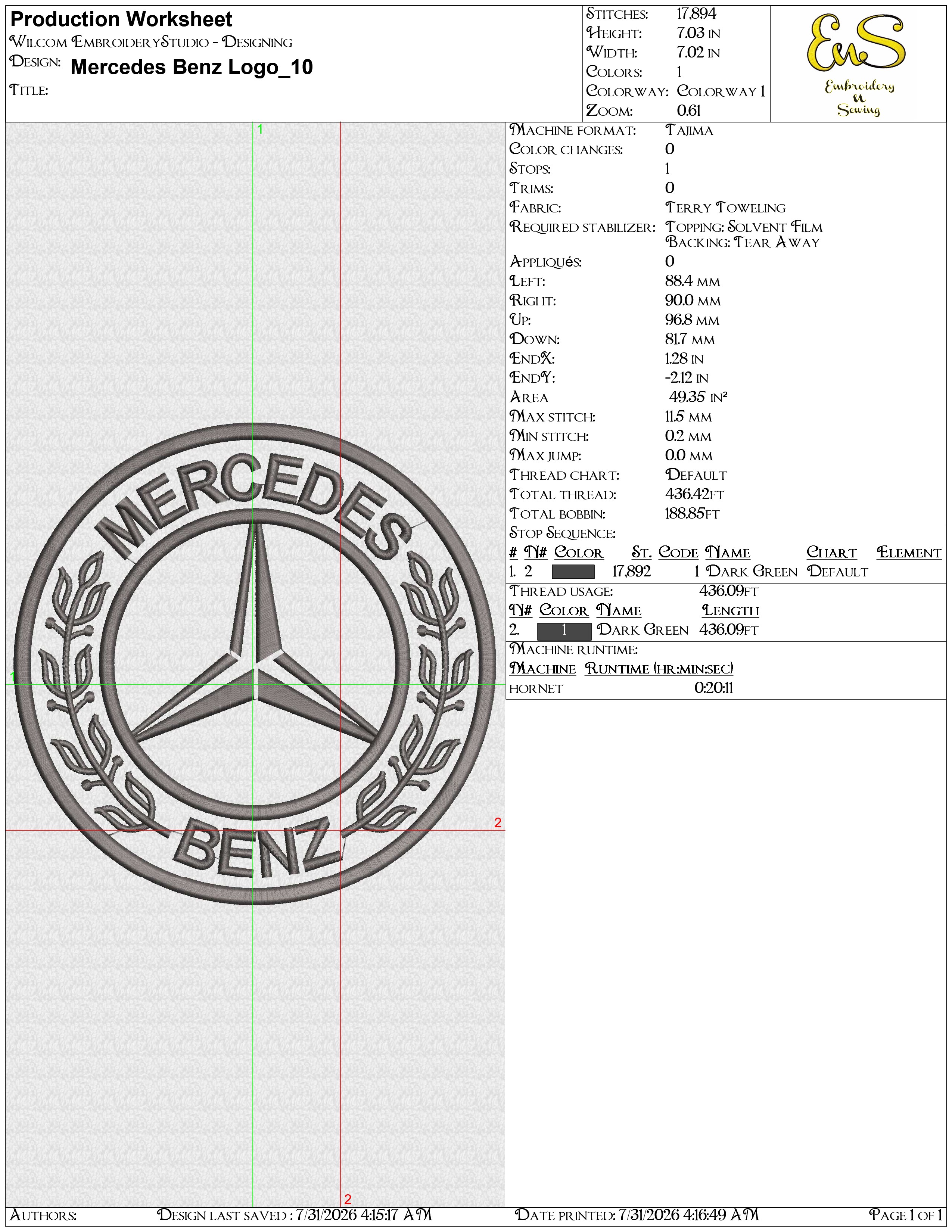Viewport: 952px width, 1232px height.
Task: Select the "Wilcom EmbroideryStudio - Designing" line
Action: click(151, 42)
